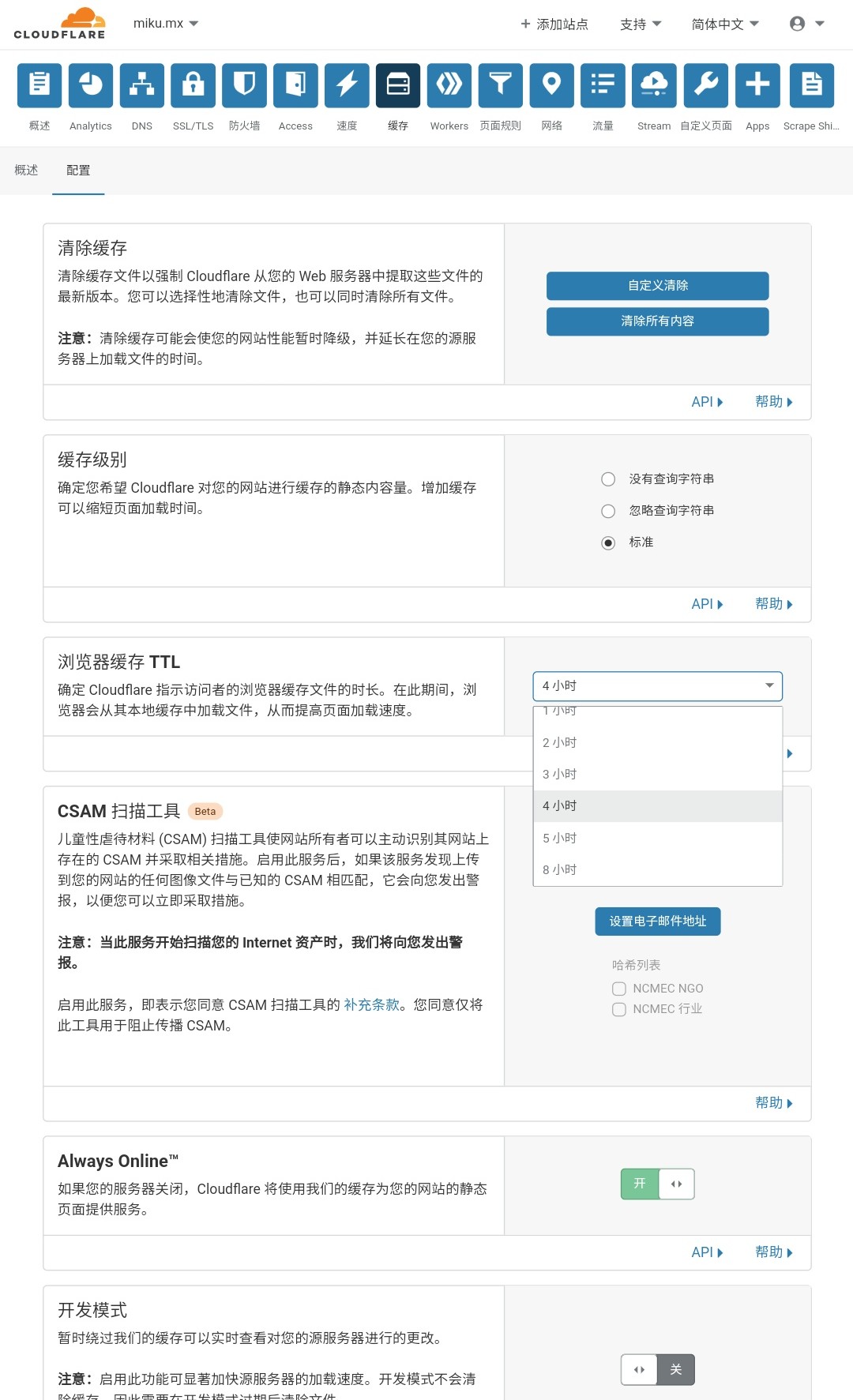Open the 自定义页面 wrench icon
853x1400 pixels.
coord(706,85)
